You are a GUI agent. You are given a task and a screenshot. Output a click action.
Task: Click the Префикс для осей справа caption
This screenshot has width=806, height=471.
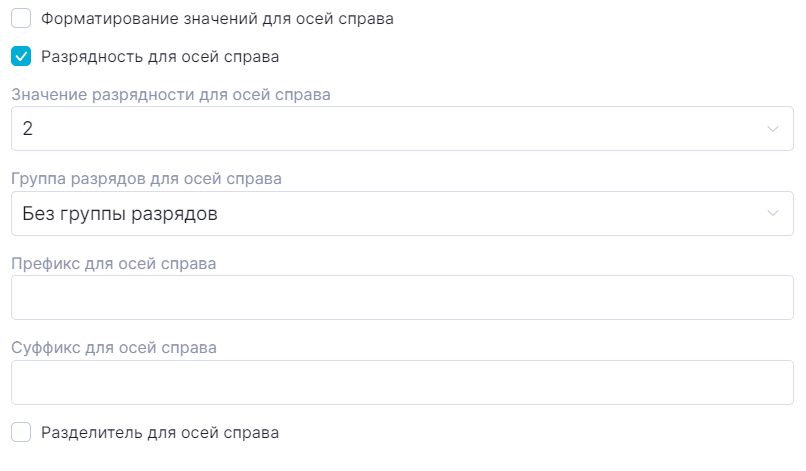click(114, 263)
